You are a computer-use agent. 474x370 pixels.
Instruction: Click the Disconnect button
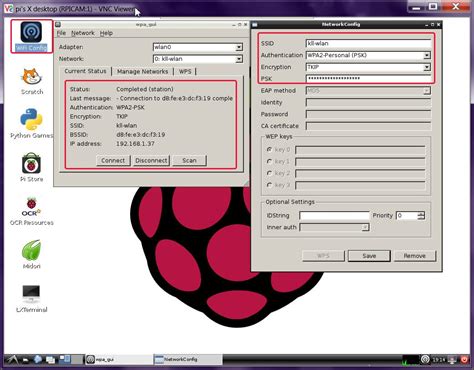click(x=151, y=160)
